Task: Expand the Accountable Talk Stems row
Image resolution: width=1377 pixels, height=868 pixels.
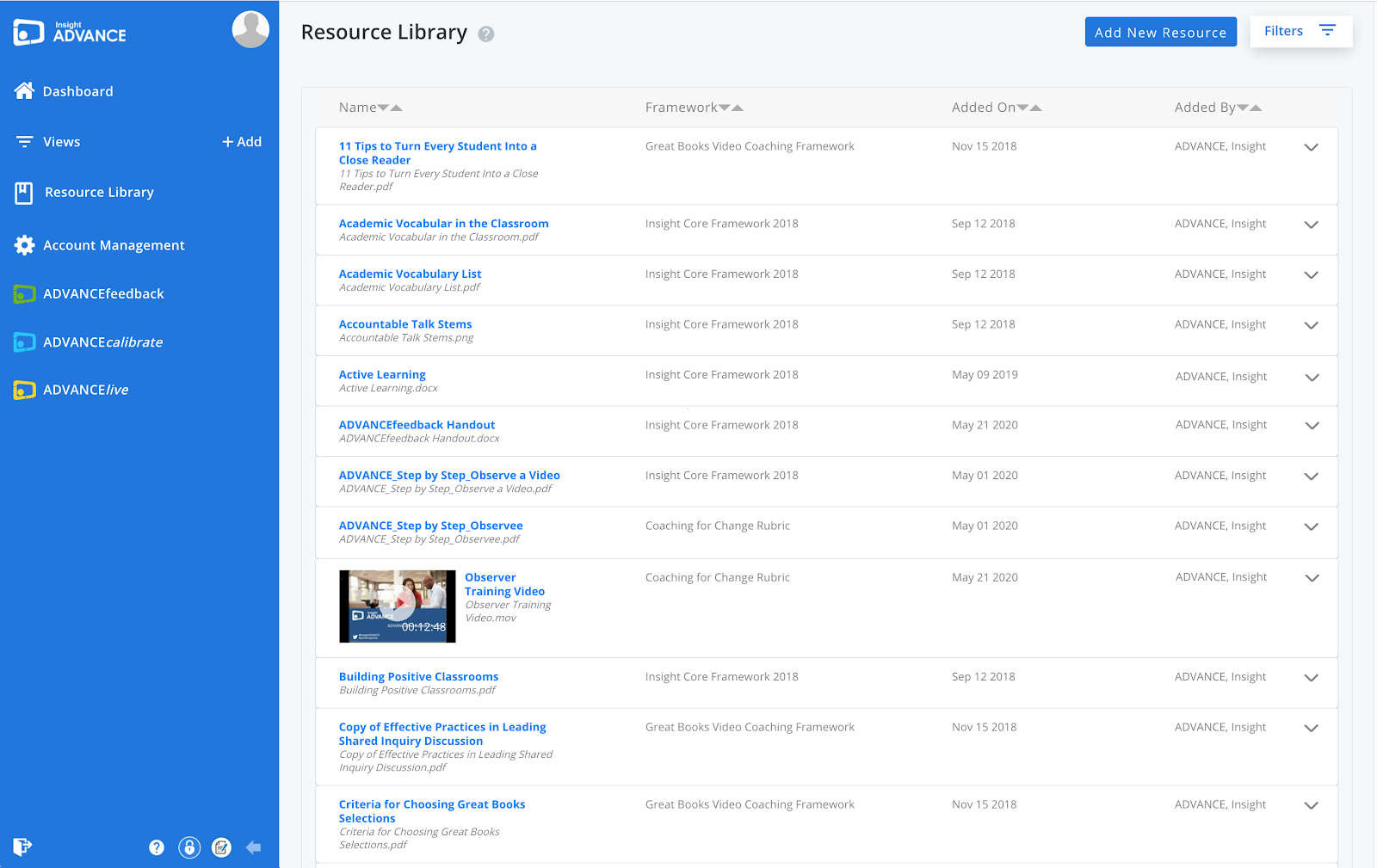Action: (1311, 325)
